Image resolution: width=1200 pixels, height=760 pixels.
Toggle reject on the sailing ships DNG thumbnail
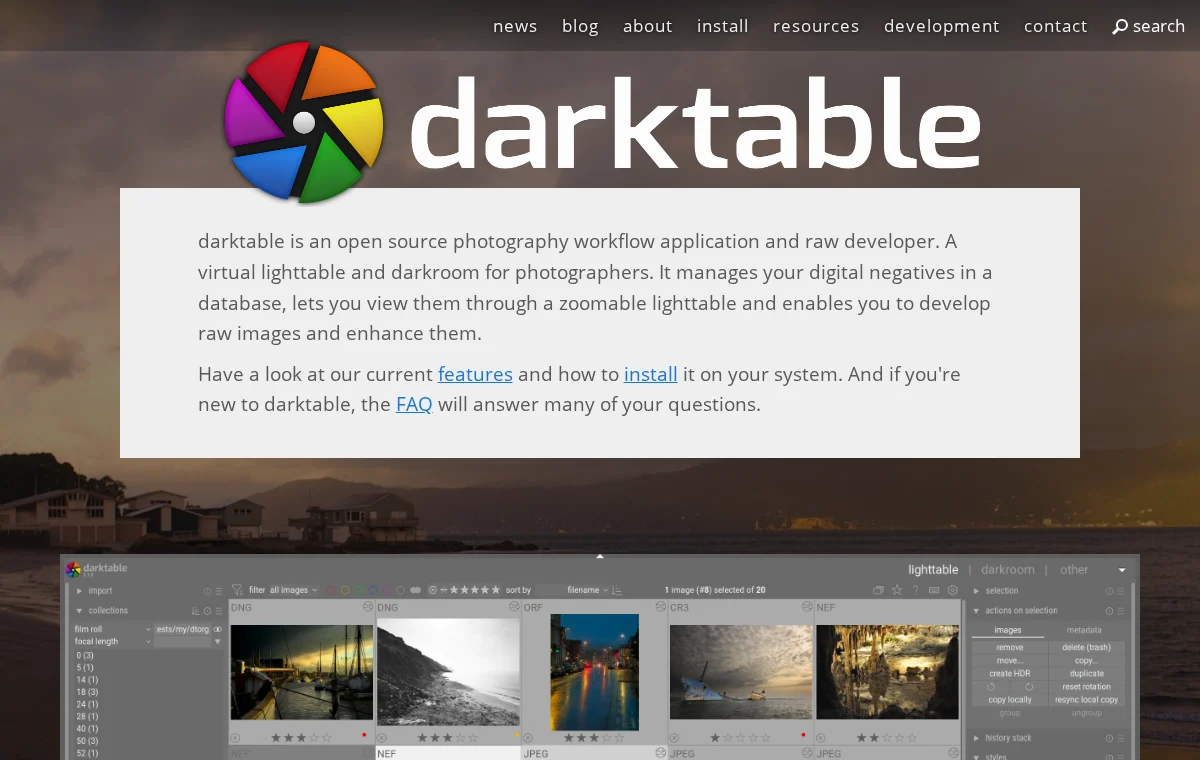236,738
